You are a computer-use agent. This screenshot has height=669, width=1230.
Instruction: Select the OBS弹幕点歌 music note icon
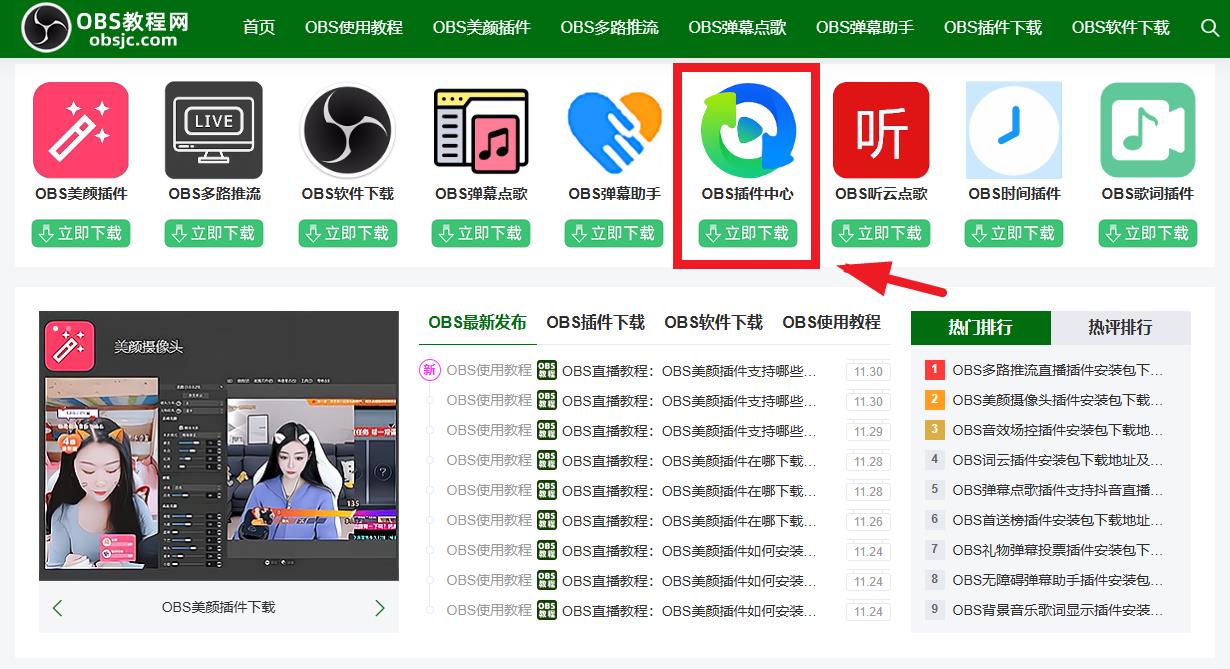[x=480, y=130]
